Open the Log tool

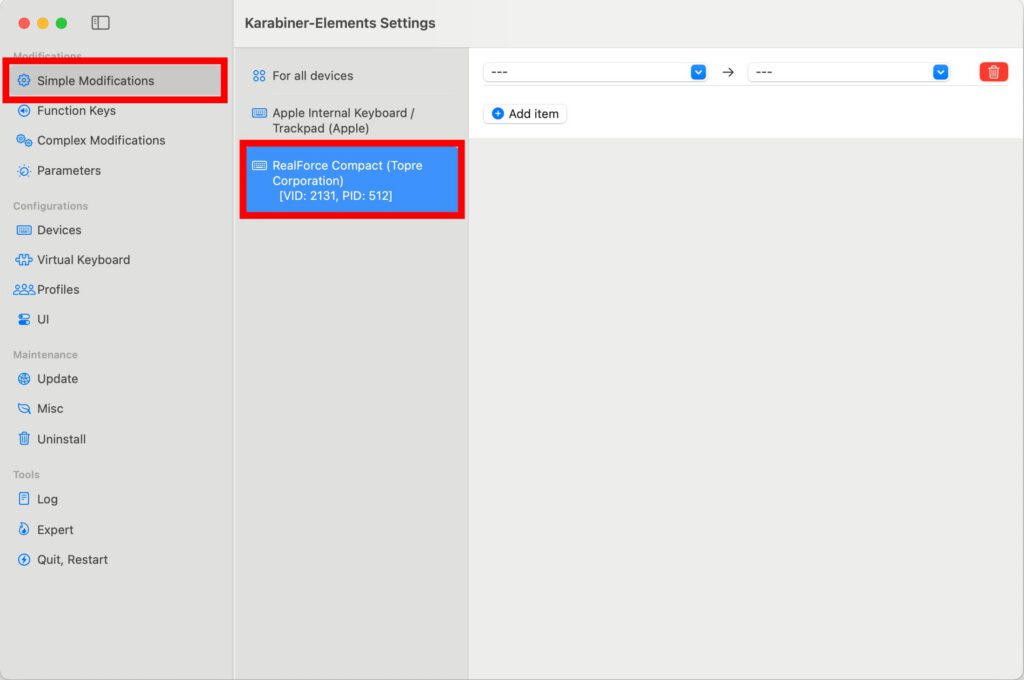tap(47, 499)
